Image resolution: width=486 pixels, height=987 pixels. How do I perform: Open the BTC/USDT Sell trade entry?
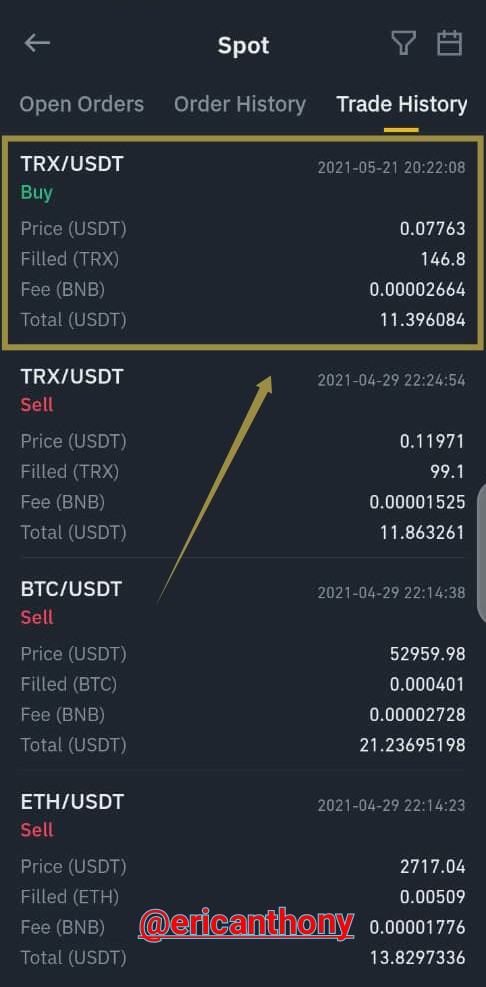243,667
